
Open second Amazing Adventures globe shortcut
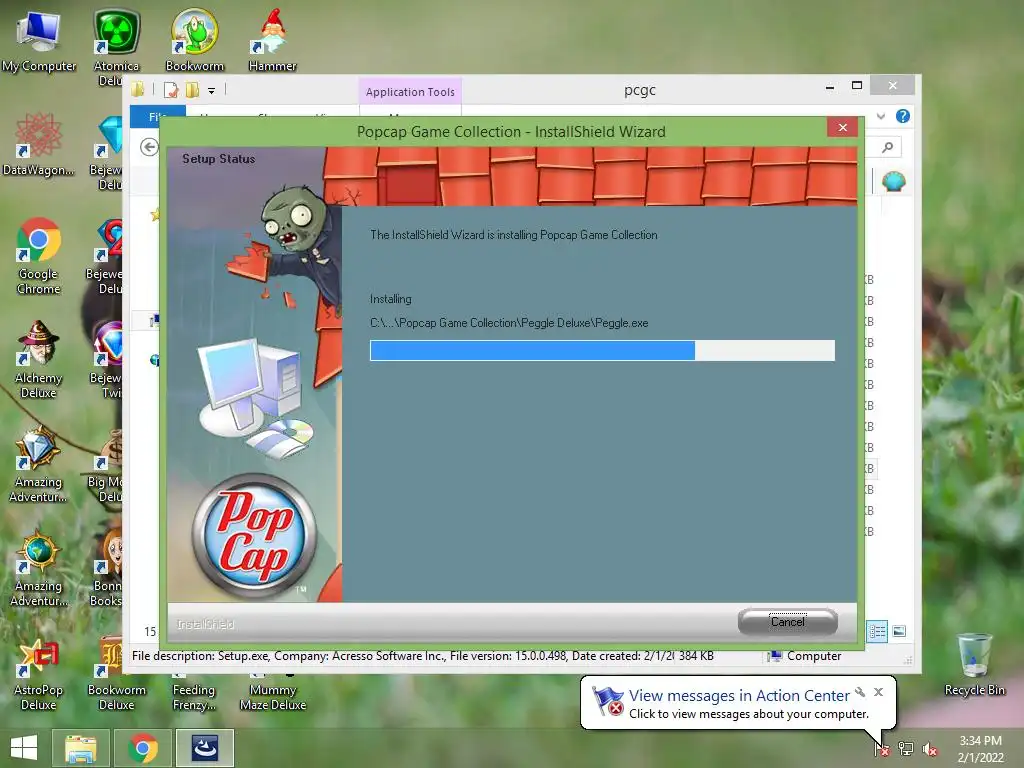click(39, 568)
